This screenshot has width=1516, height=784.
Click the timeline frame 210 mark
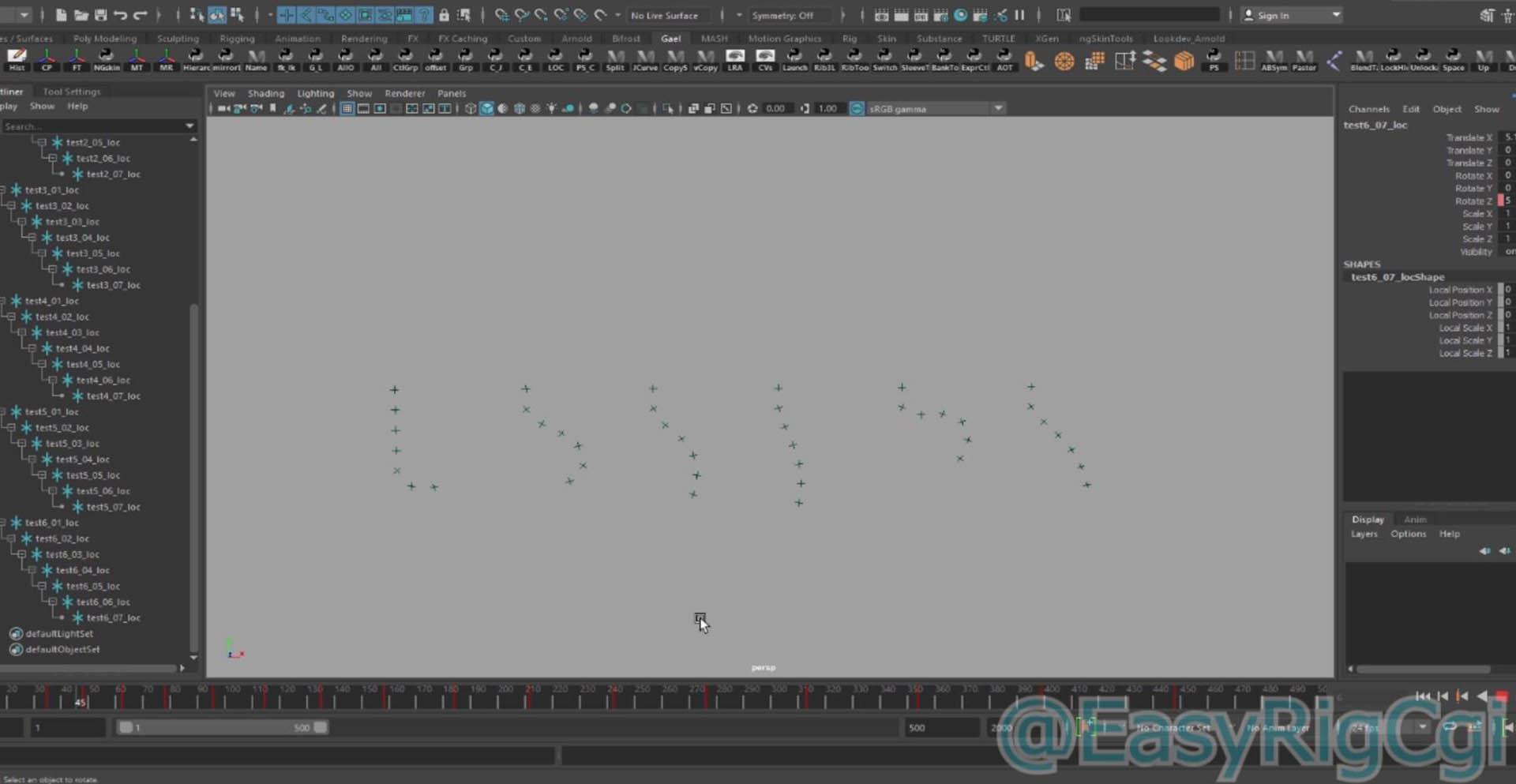coord(533,696)
